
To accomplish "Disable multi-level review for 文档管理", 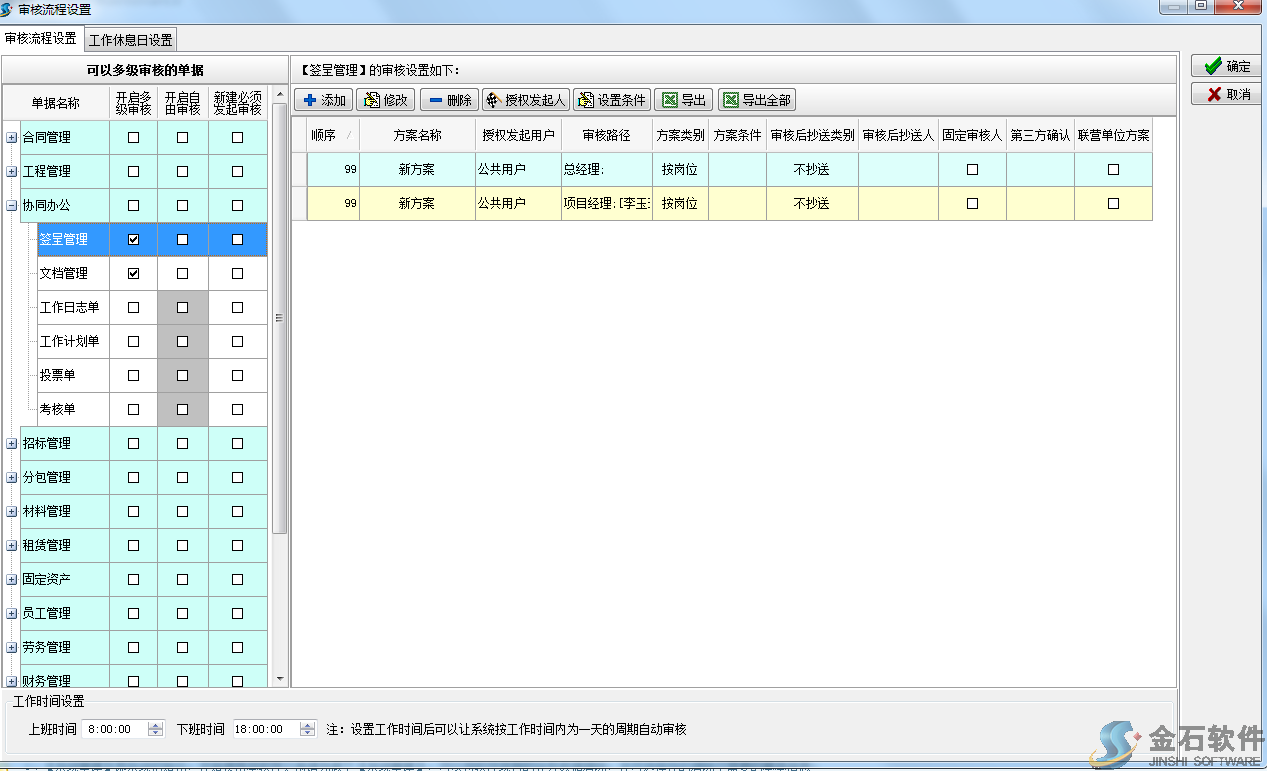I will point(134,274).
